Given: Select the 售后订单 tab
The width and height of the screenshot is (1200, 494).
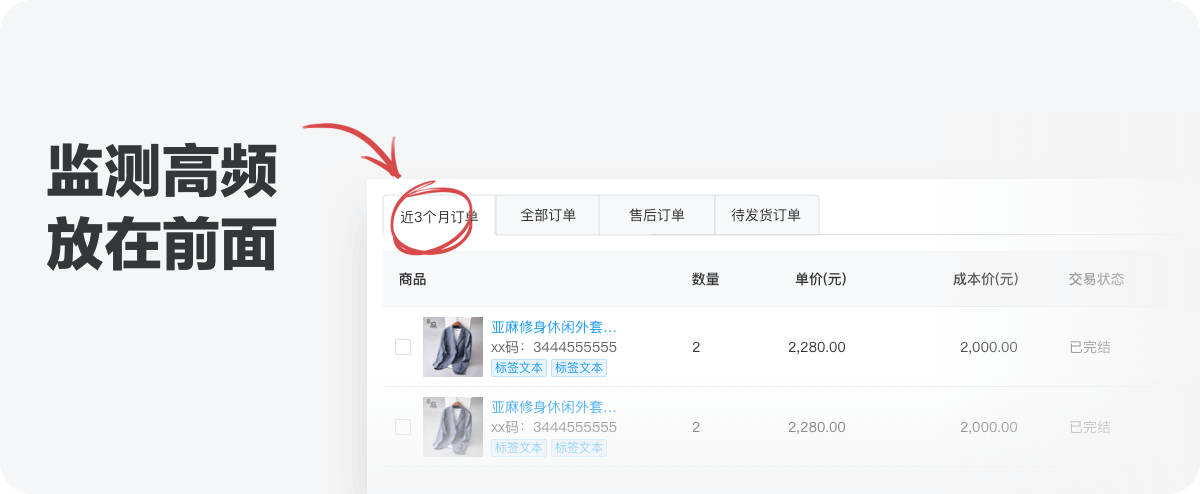Looking at the screenshot, I should [x=657, y=215].
